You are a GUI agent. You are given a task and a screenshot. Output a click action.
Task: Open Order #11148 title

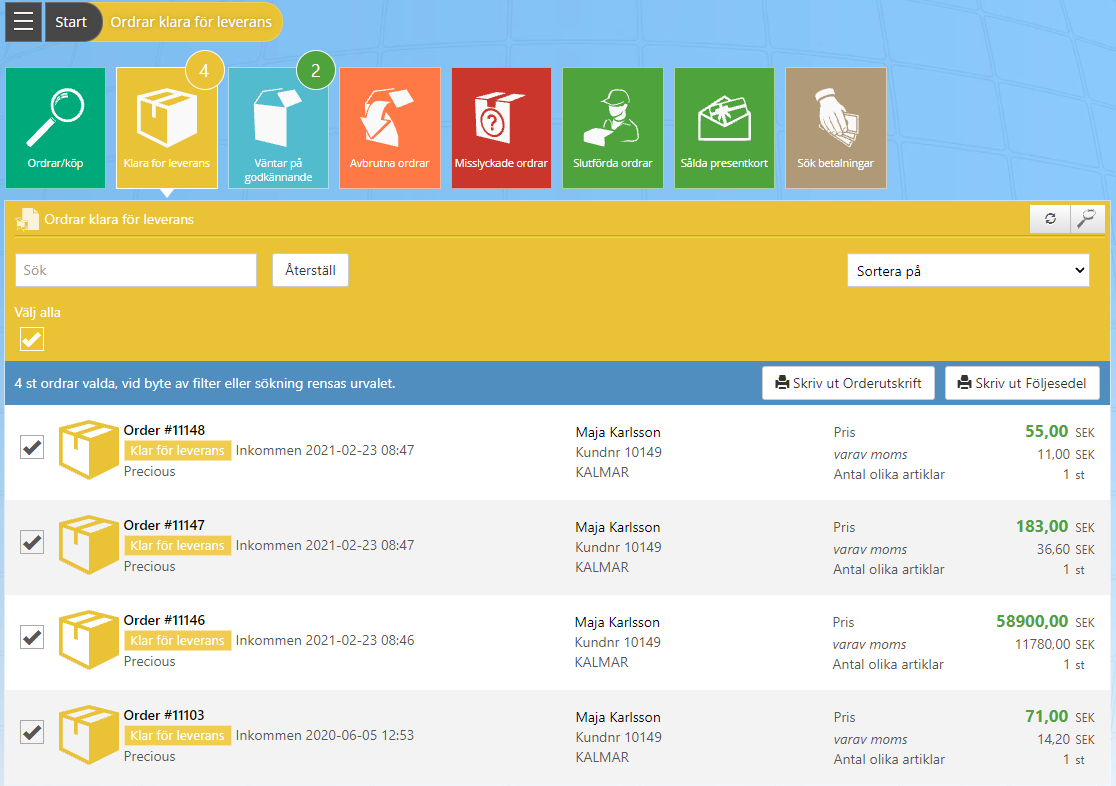(x=164, y=430)
